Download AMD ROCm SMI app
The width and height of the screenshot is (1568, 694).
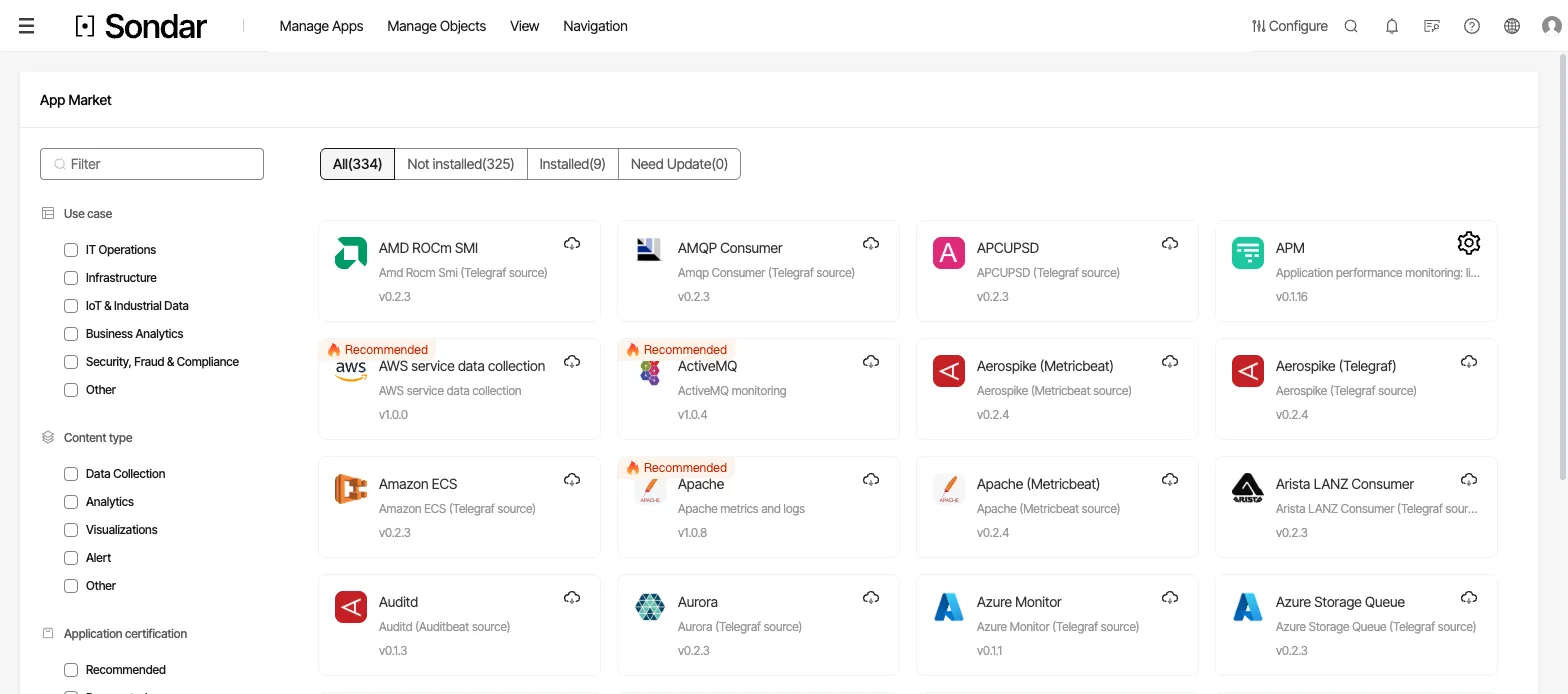(x=572, y=244)
